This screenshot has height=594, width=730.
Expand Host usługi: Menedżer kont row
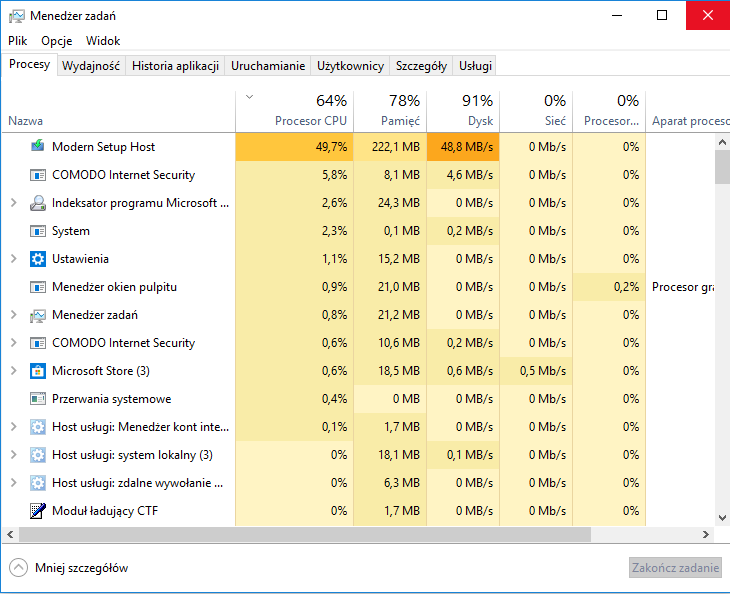[14, 427]
